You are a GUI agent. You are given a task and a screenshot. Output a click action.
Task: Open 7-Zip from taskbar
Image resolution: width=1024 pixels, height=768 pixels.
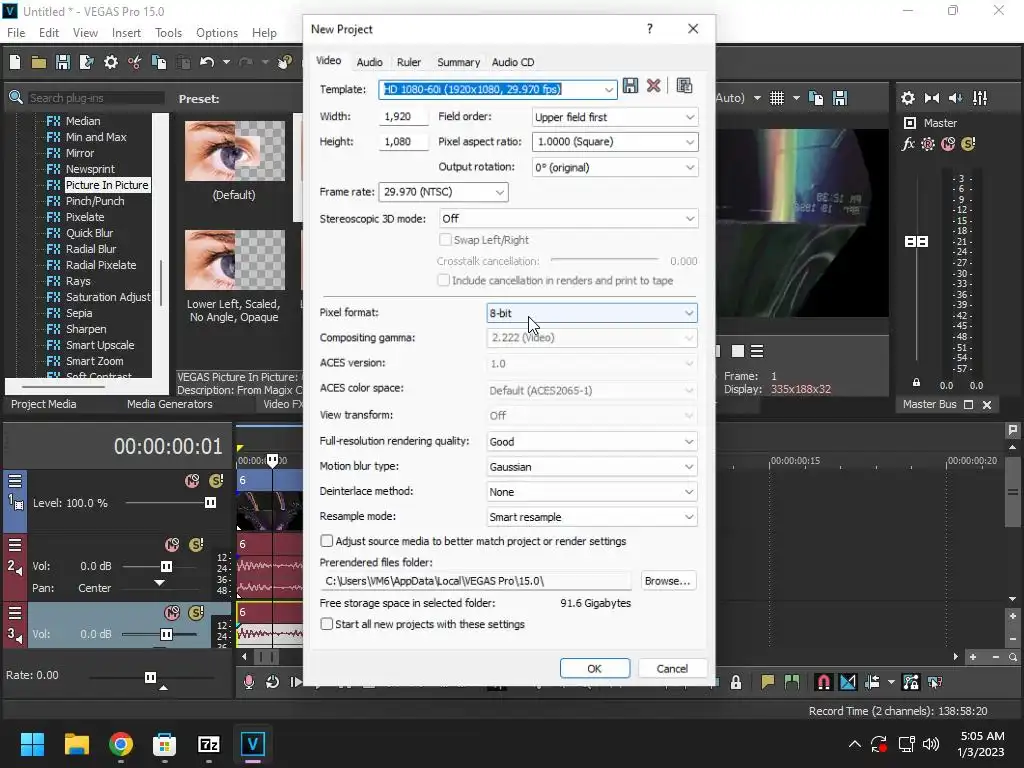208,744
